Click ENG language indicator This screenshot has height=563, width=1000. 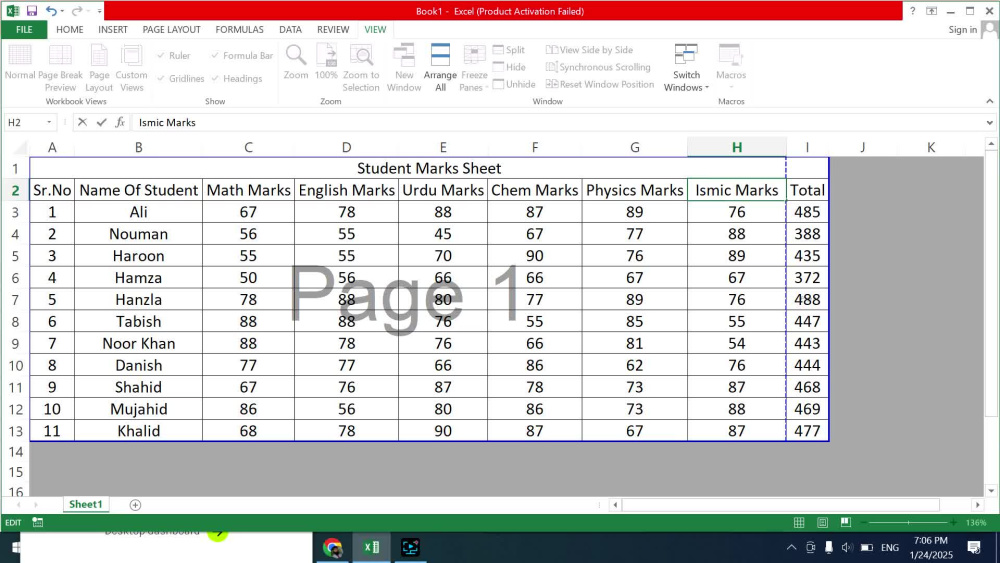coord(890,547)
